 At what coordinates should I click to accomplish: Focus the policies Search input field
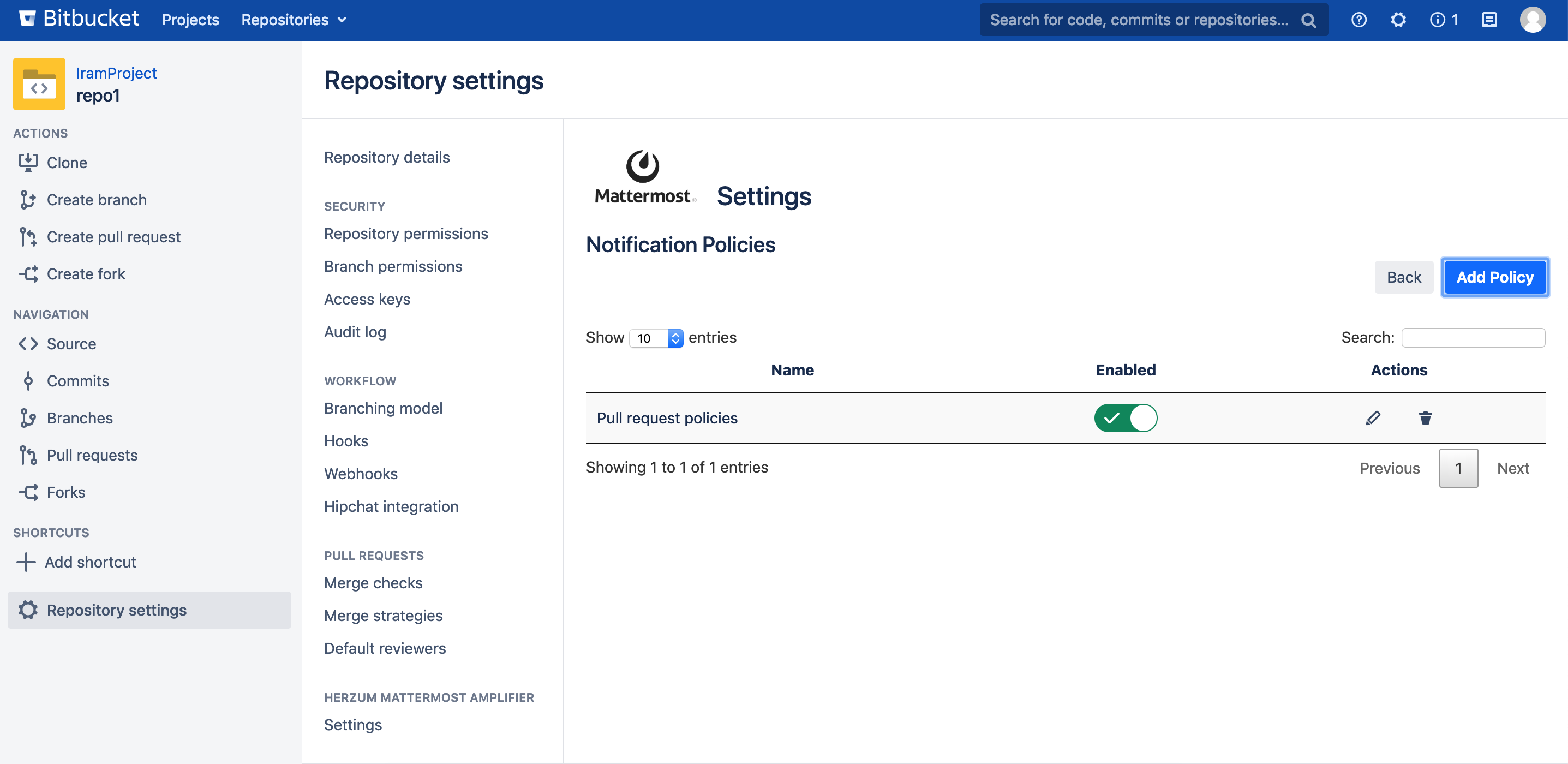1473,337
